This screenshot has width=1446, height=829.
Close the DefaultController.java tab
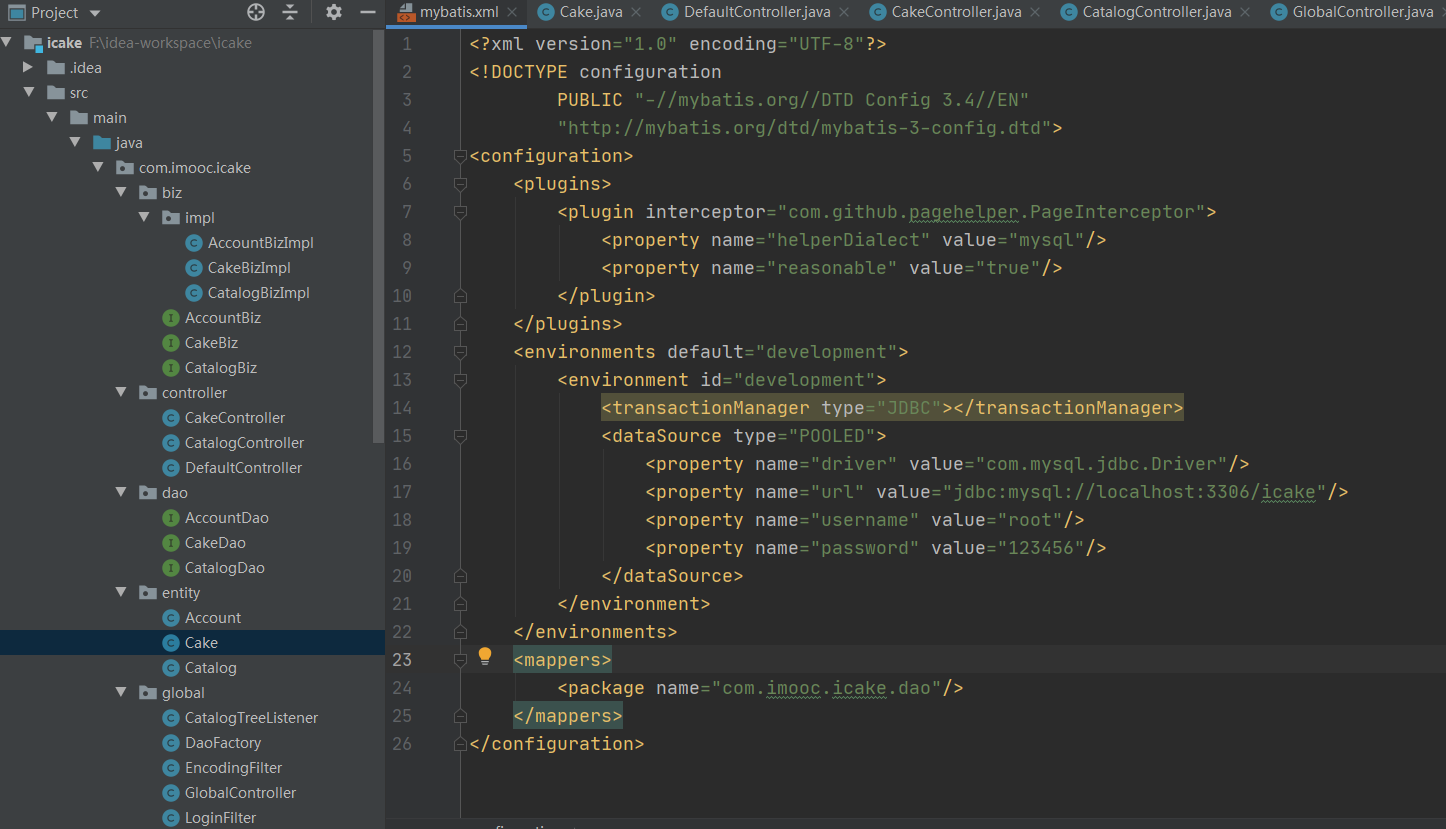(x=843, y=12)
